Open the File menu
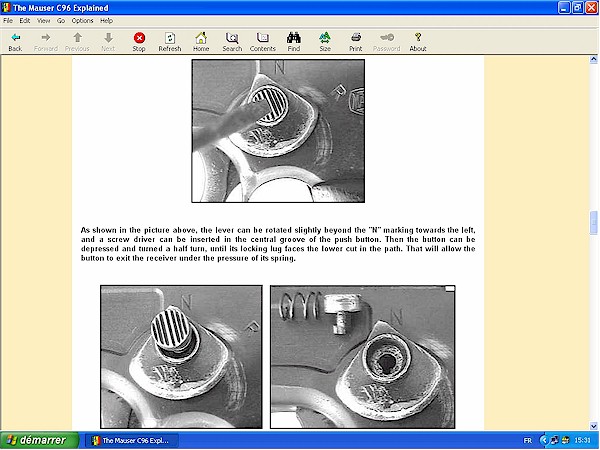The width and height of the screenshot is (600, 450). [8, 21]
